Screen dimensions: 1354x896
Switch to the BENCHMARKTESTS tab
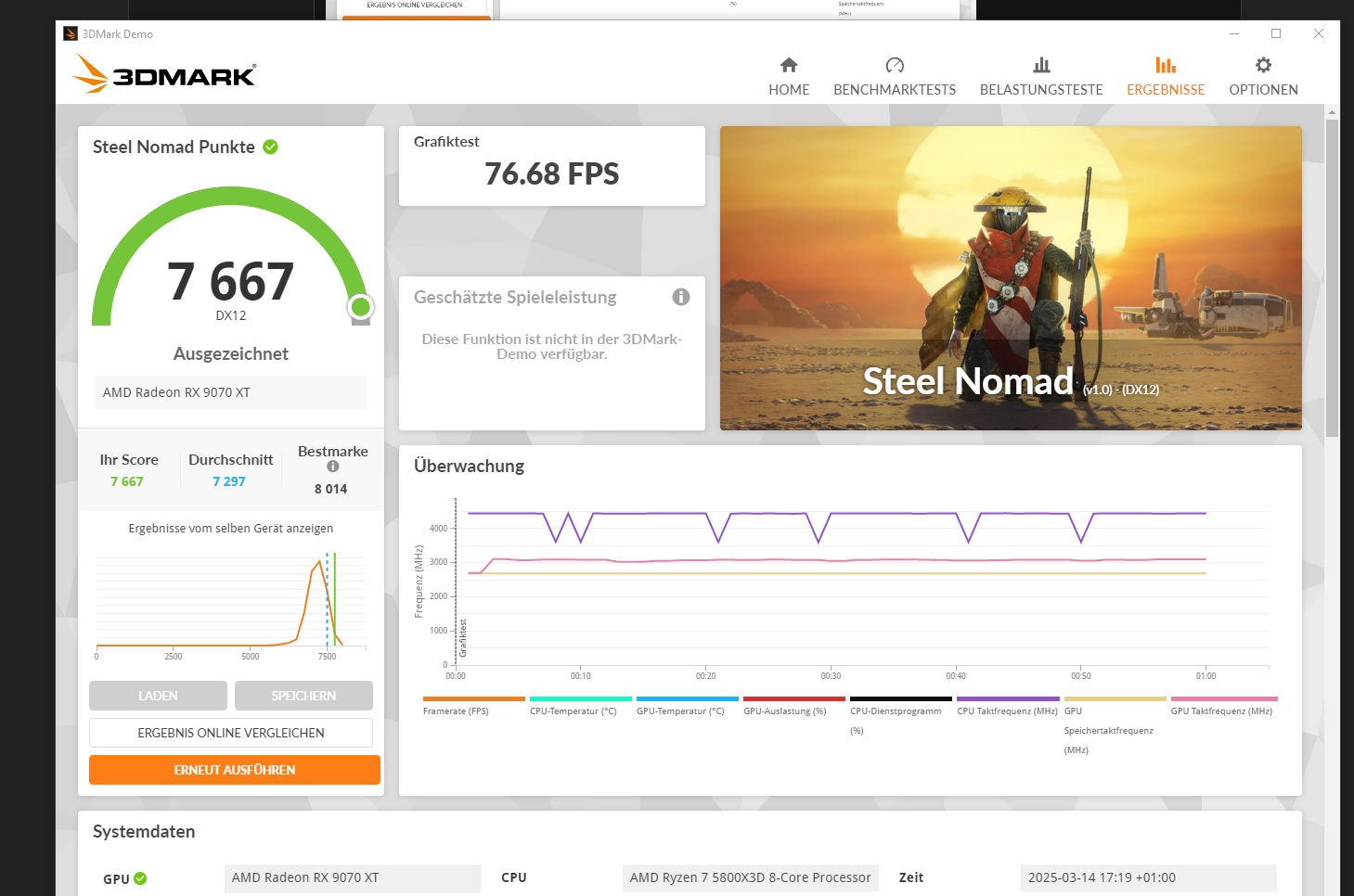click(x=895, y=89)
